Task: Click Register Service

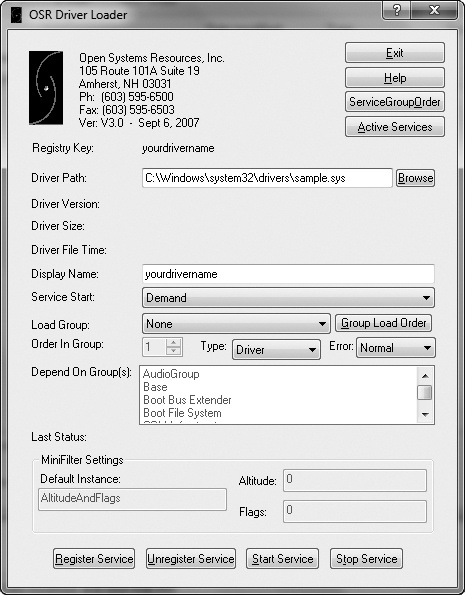Action: (94, 559)
